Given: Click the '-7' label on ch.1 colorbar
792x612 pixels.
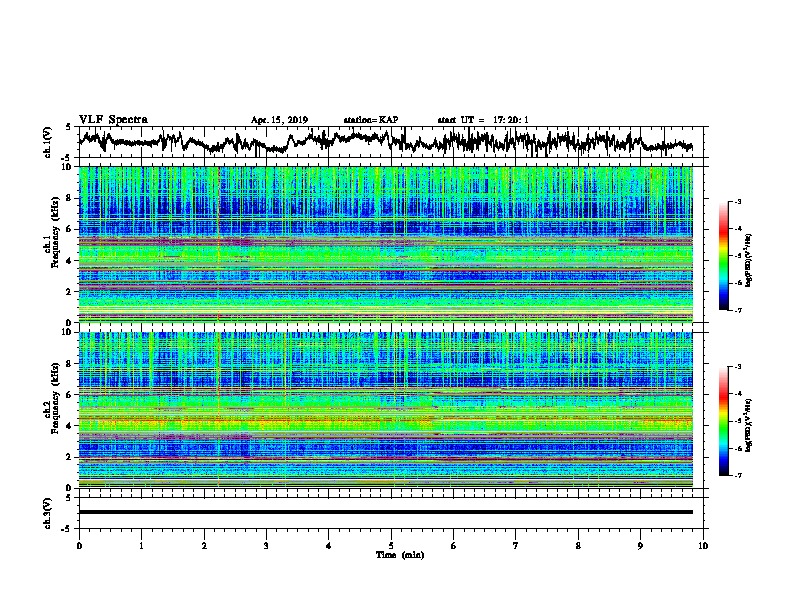Looking at the screenshot, I should (x=737, y=310).
